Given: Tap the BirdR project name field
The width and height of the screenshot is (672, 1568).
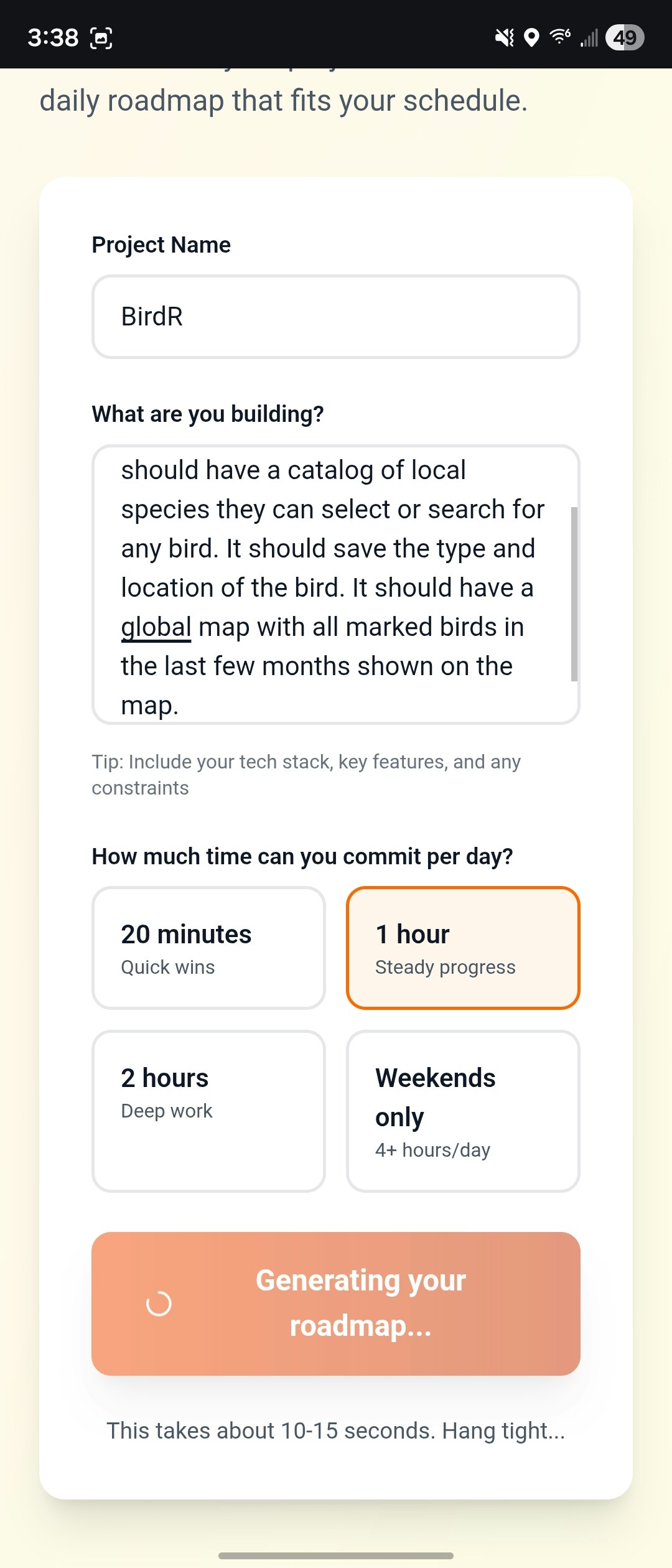Looking at the screenshot, I should coord(336,316).
